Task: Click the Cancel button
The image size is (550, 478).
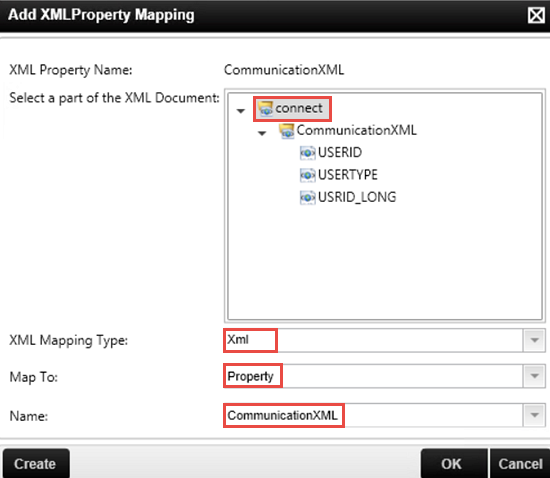Action: point(520,464)
